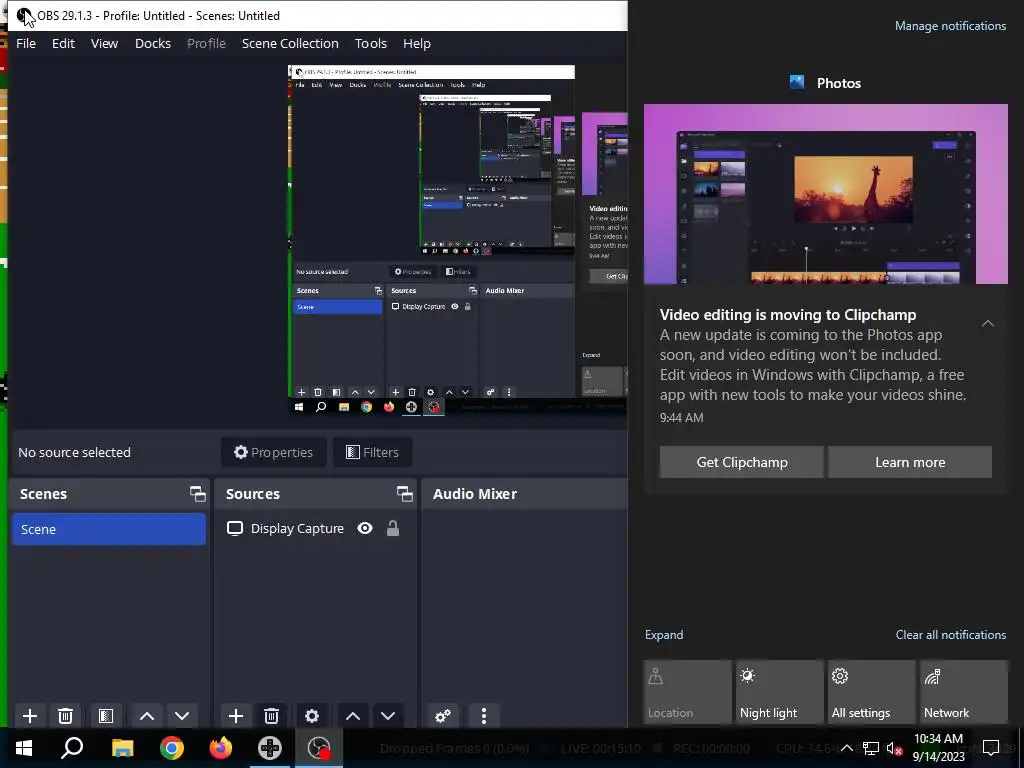Open the gamepad app on taskbar
The image size is (1024, 768).
pyautogui.click(x=270, y=748)
